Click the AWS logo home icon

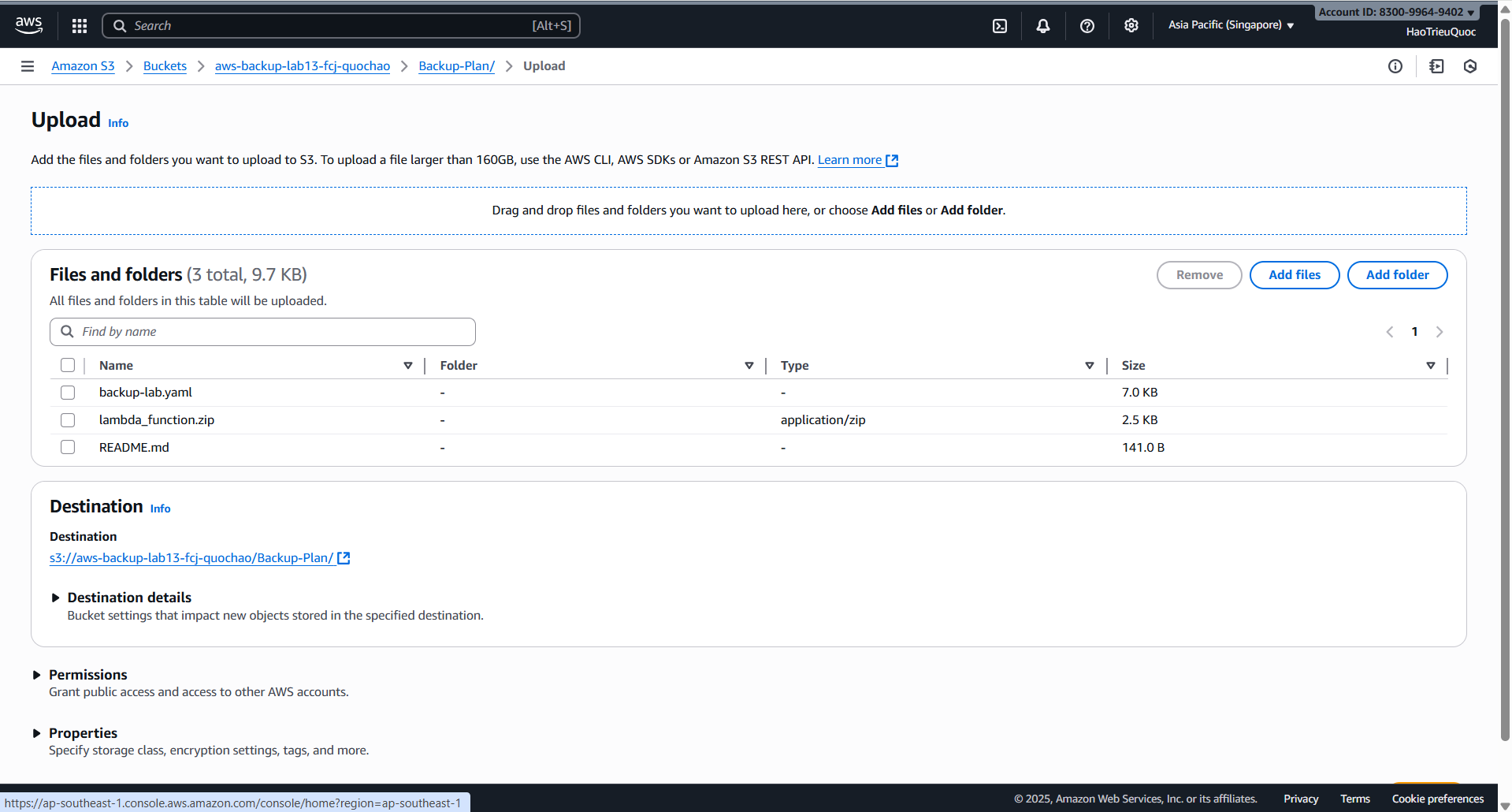coord(29,25)
